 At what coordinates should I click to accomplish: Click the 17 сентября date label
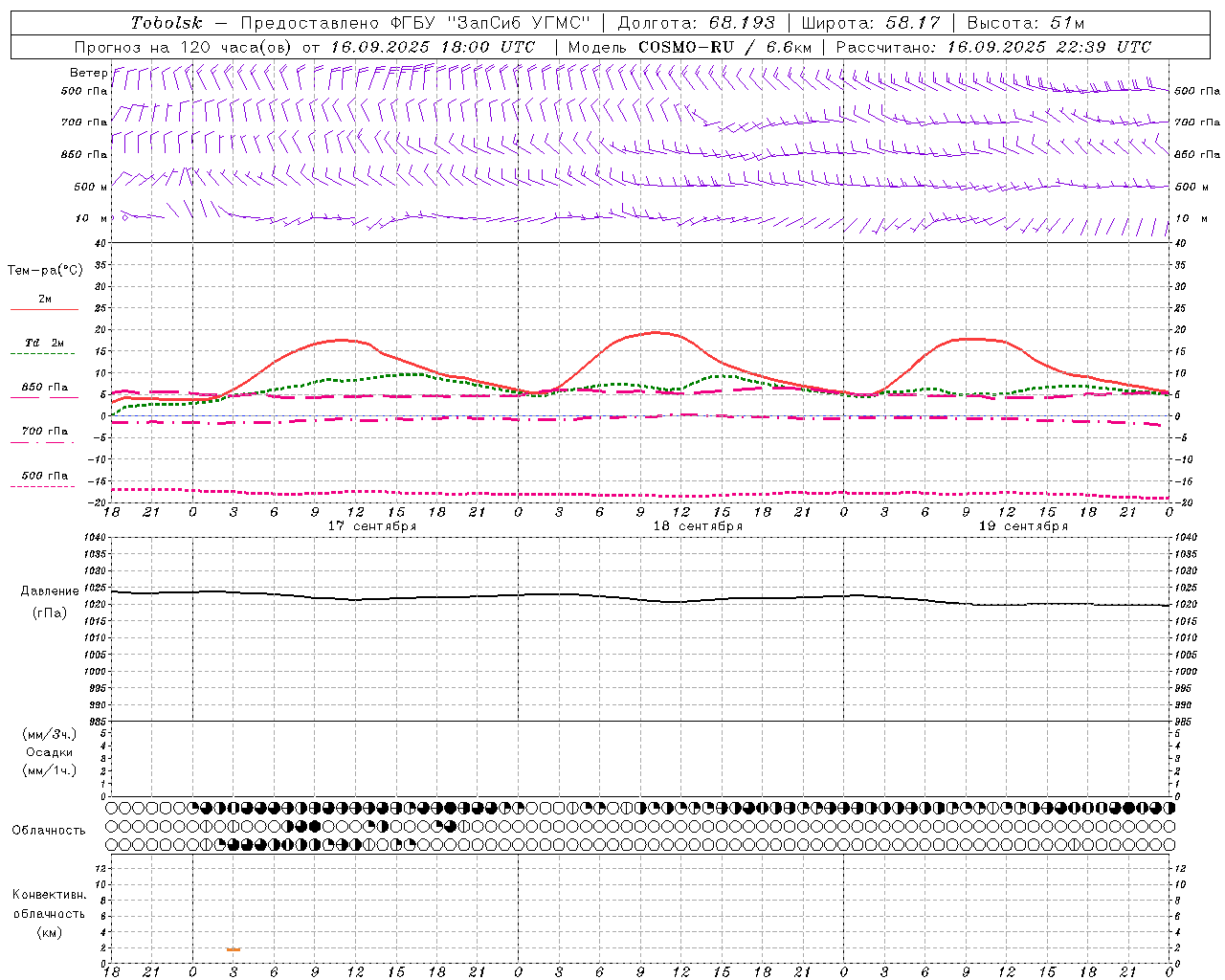click(372, 526)
